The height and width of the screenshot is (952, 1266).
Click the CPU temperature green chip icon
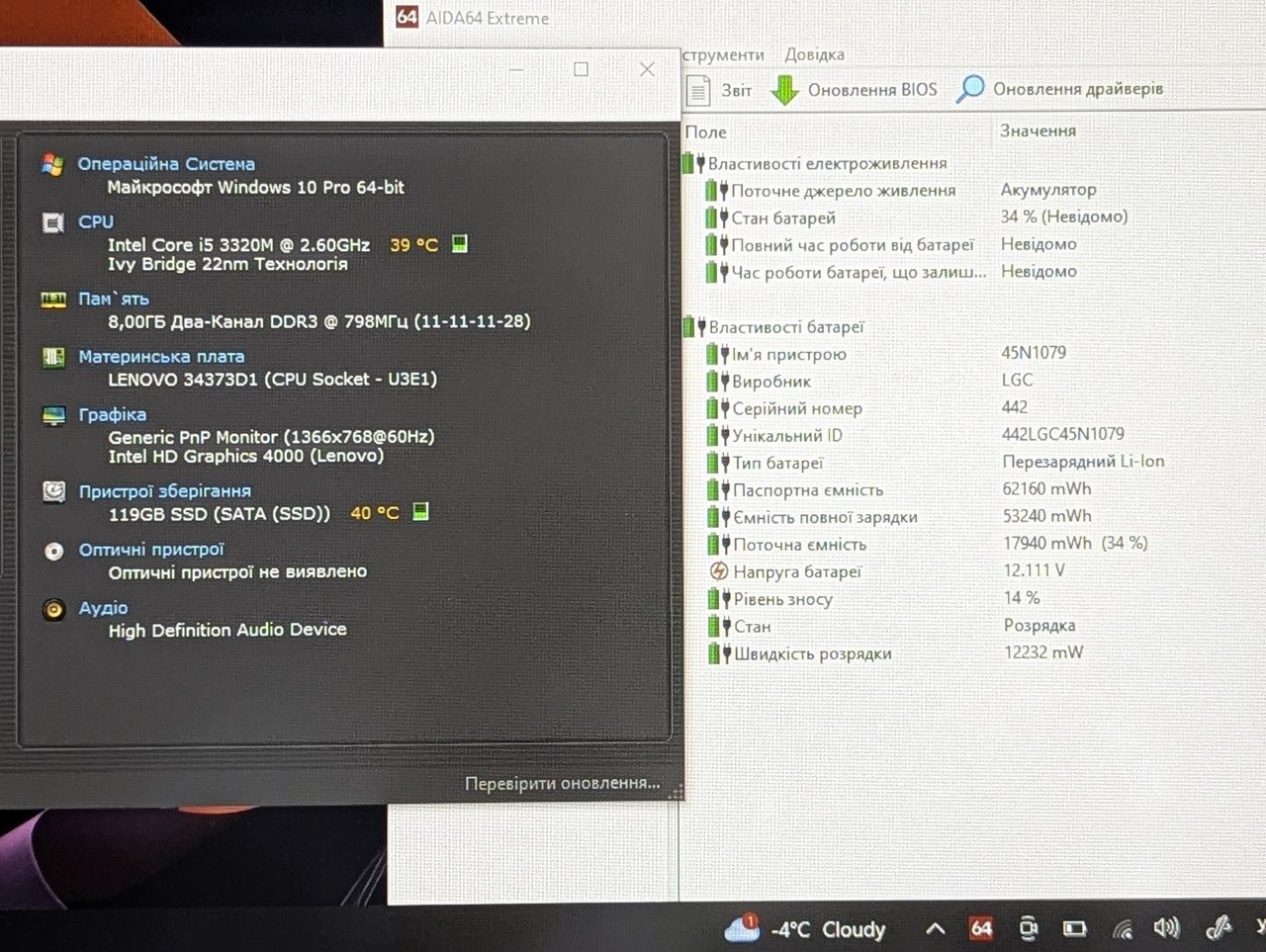(x=460, y=243)
